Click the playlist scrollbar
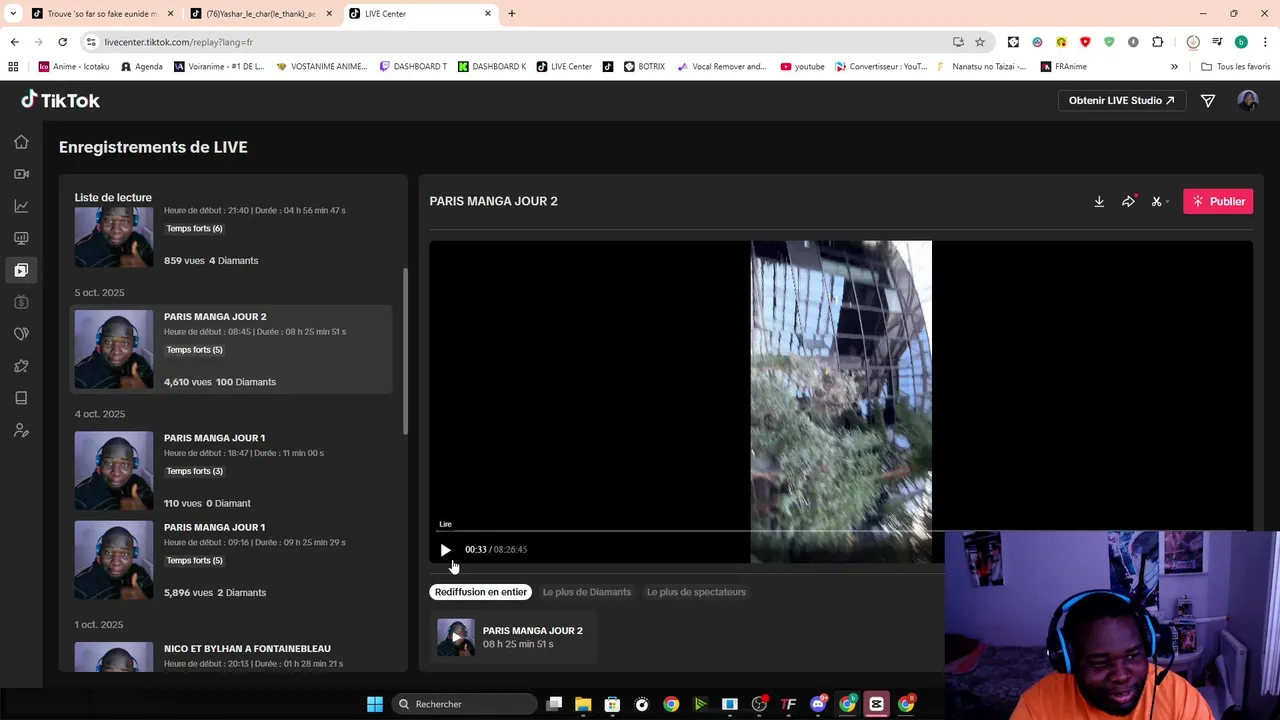This screenshot has width=1280, height=720. [405, 351]
